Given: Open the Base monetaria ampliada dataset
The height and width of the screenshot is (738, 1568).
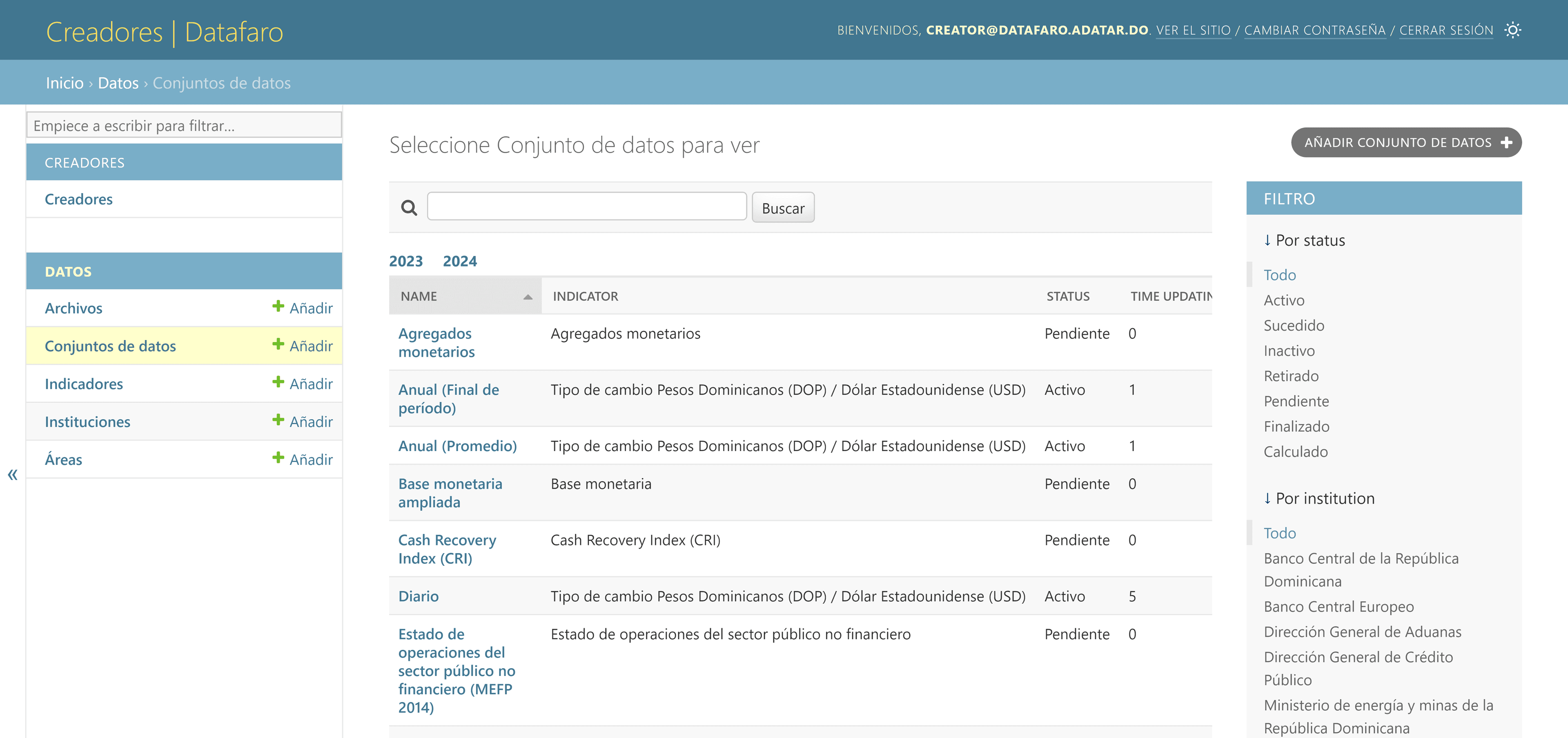Looking at the screenshot, I should pyautogui.click(x=450, y=493).
